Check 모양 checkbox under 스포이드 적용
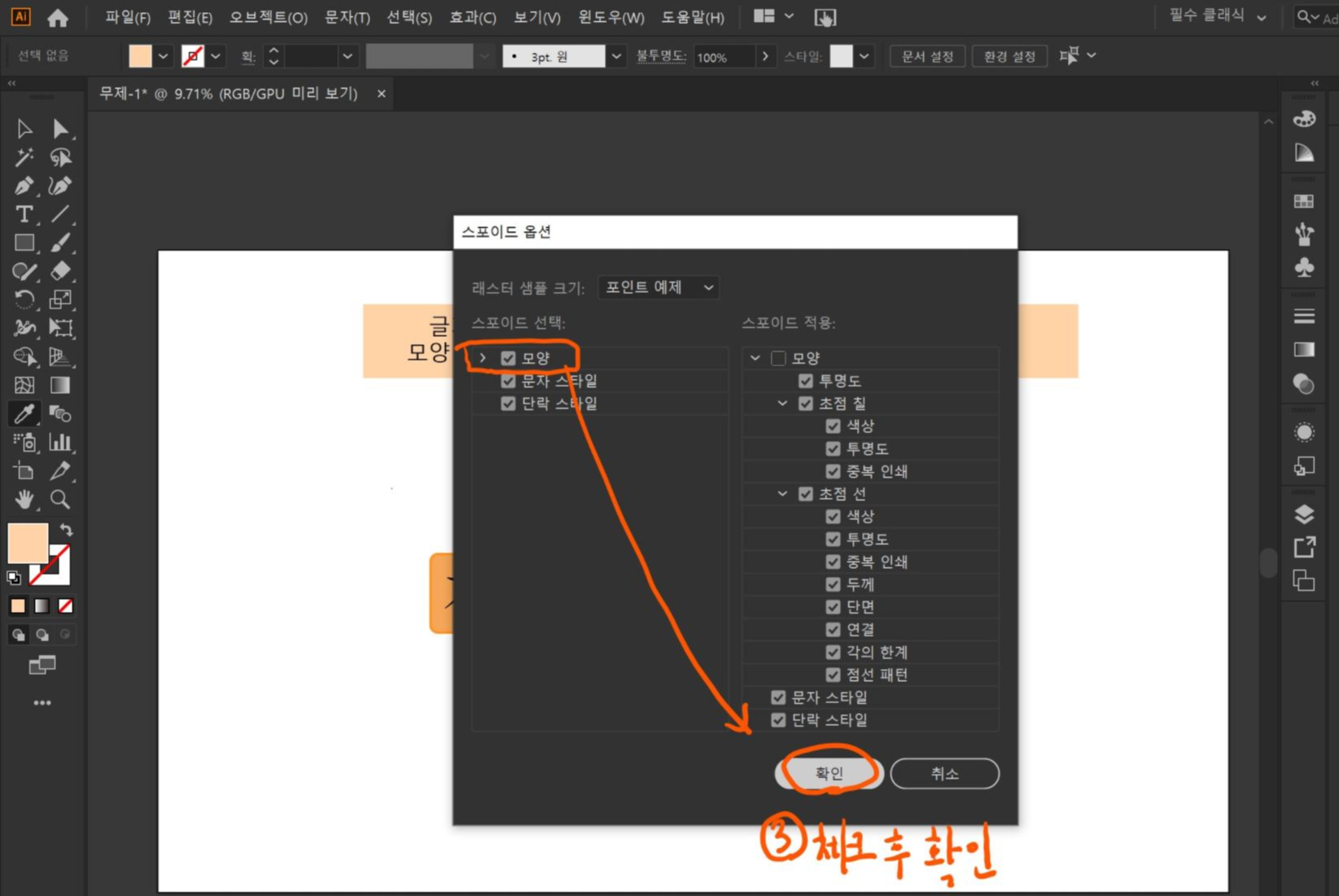 point(778,358)
